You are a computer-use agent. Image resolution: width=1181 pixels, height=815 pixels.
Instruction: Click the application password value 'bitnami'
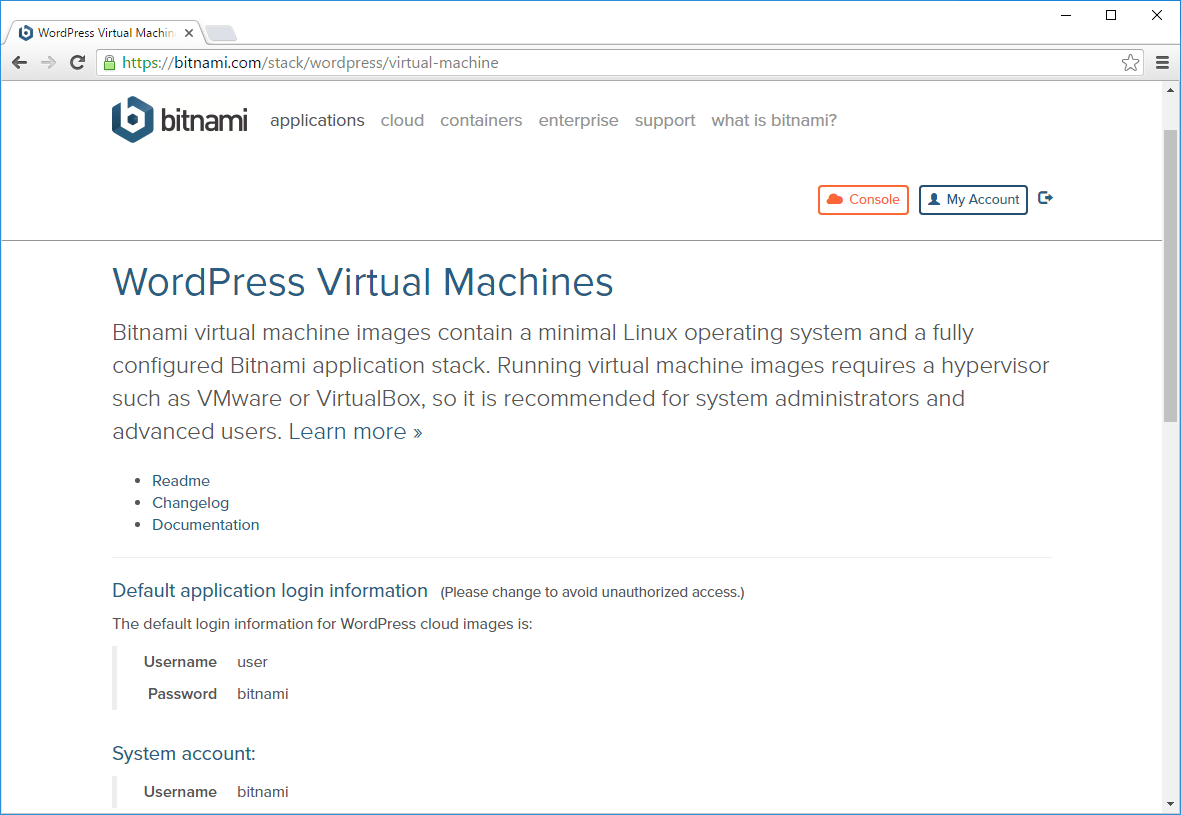point(263,694)
